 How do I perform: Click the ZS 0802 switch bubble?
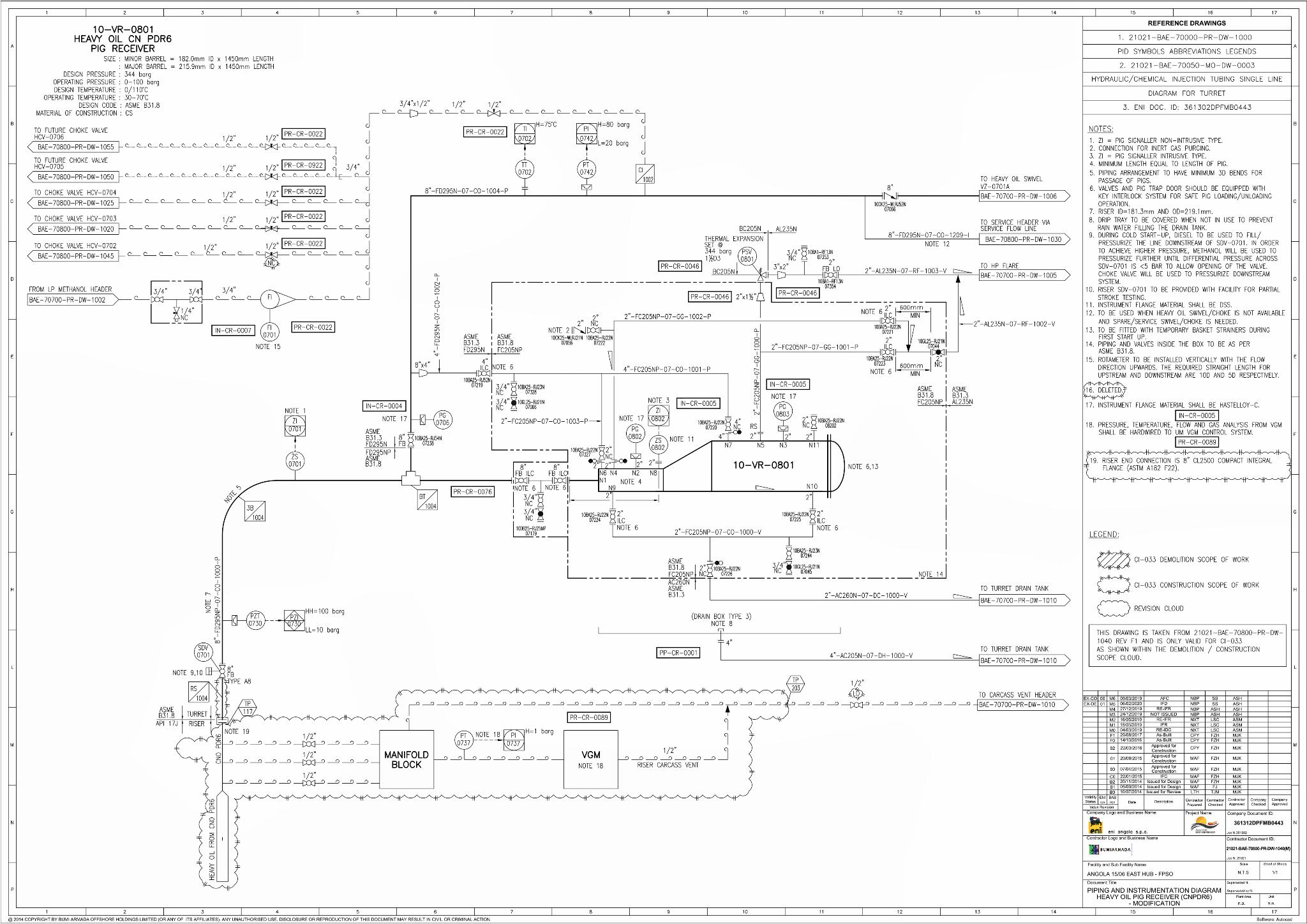657,444
